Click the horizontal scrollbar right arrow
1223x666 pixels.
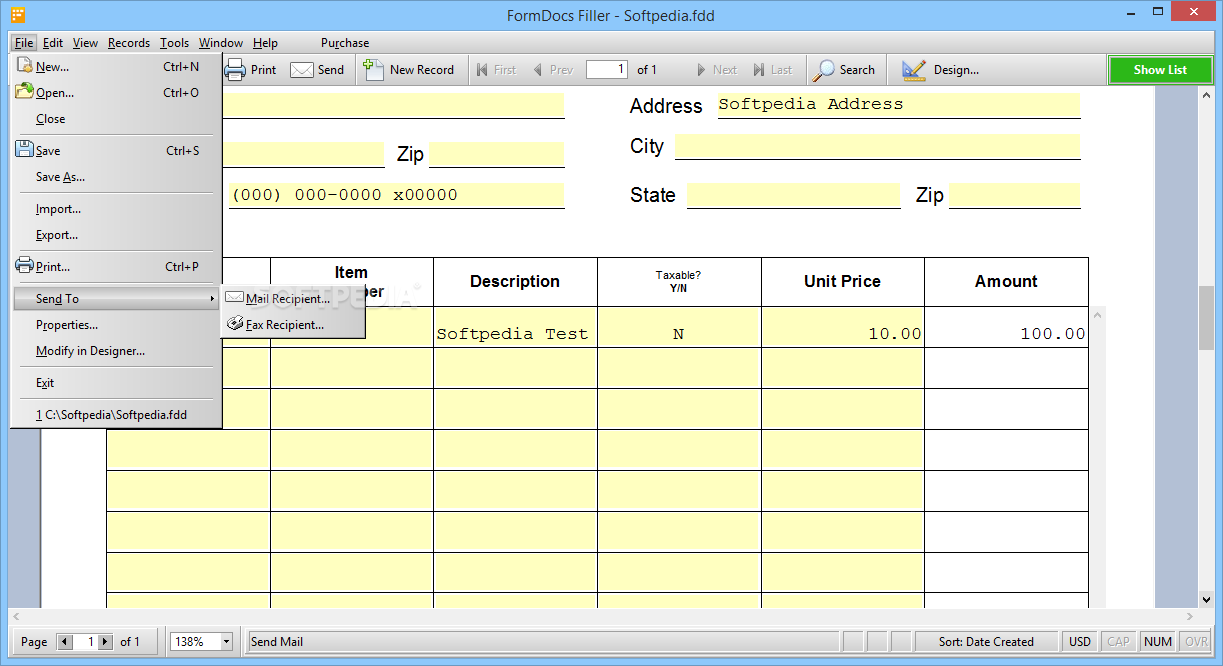pyautogui.click(x=1189, y=617)
